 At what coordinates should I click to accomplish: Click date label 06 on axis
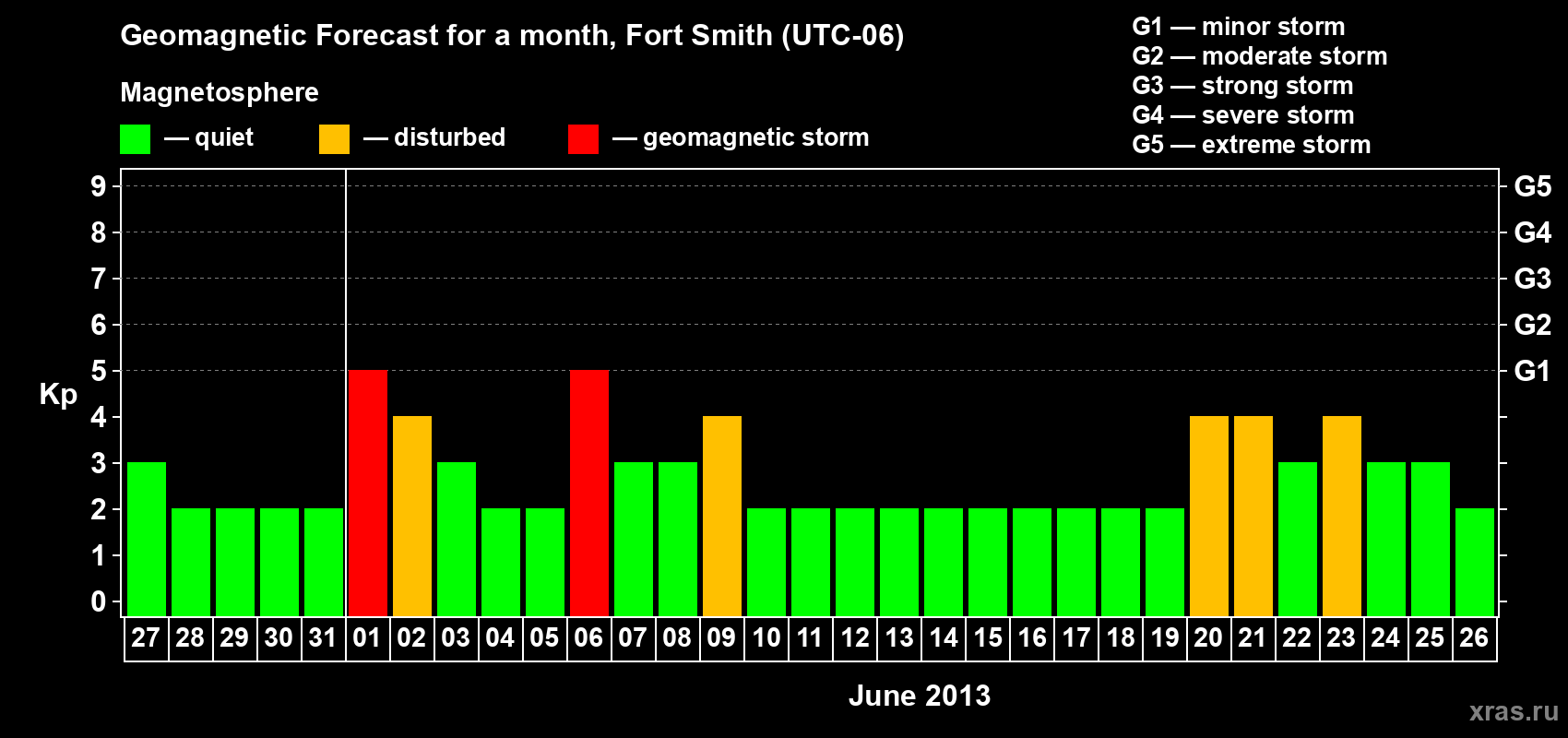[x=588, y=637]
